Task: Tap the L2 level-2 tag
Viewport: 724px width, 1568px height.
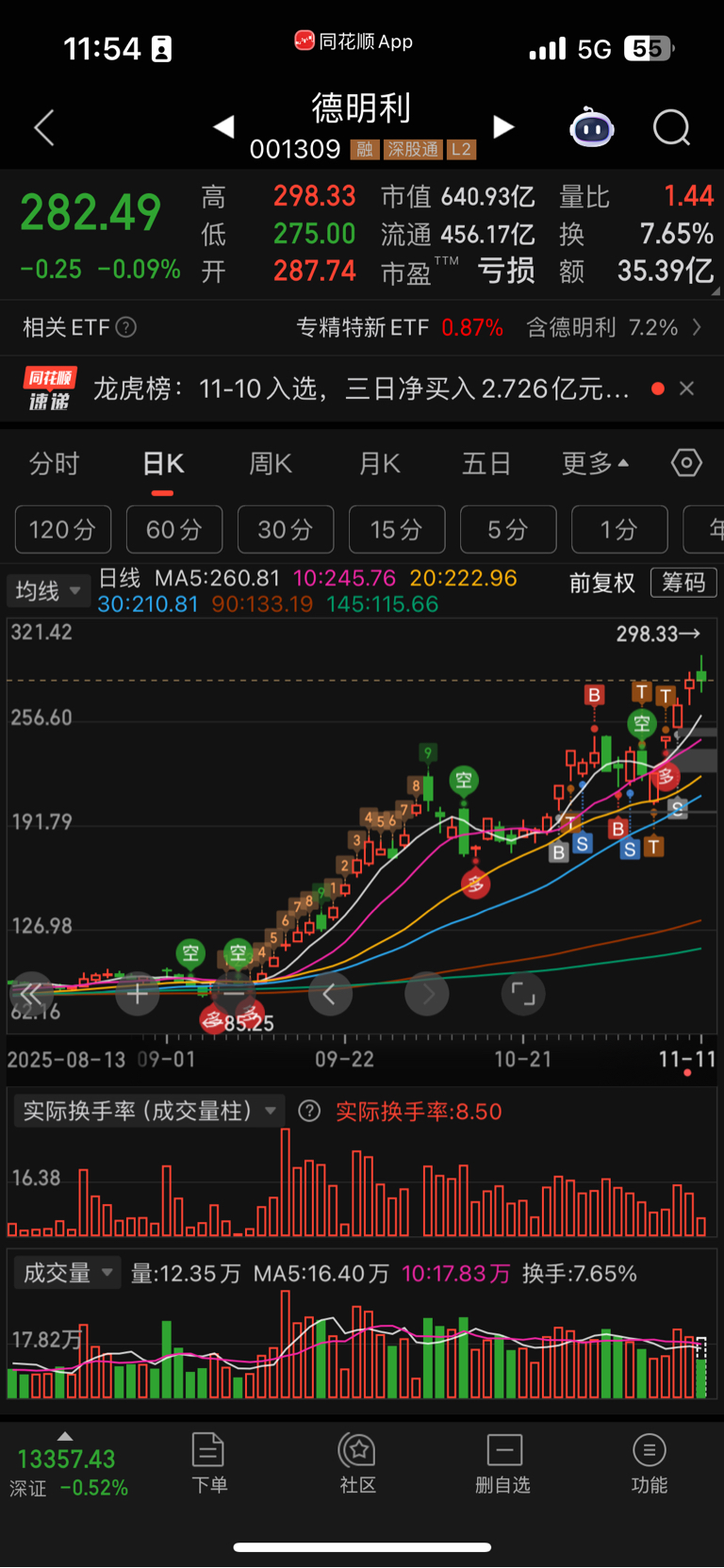Action: click(x=461, y=149)
